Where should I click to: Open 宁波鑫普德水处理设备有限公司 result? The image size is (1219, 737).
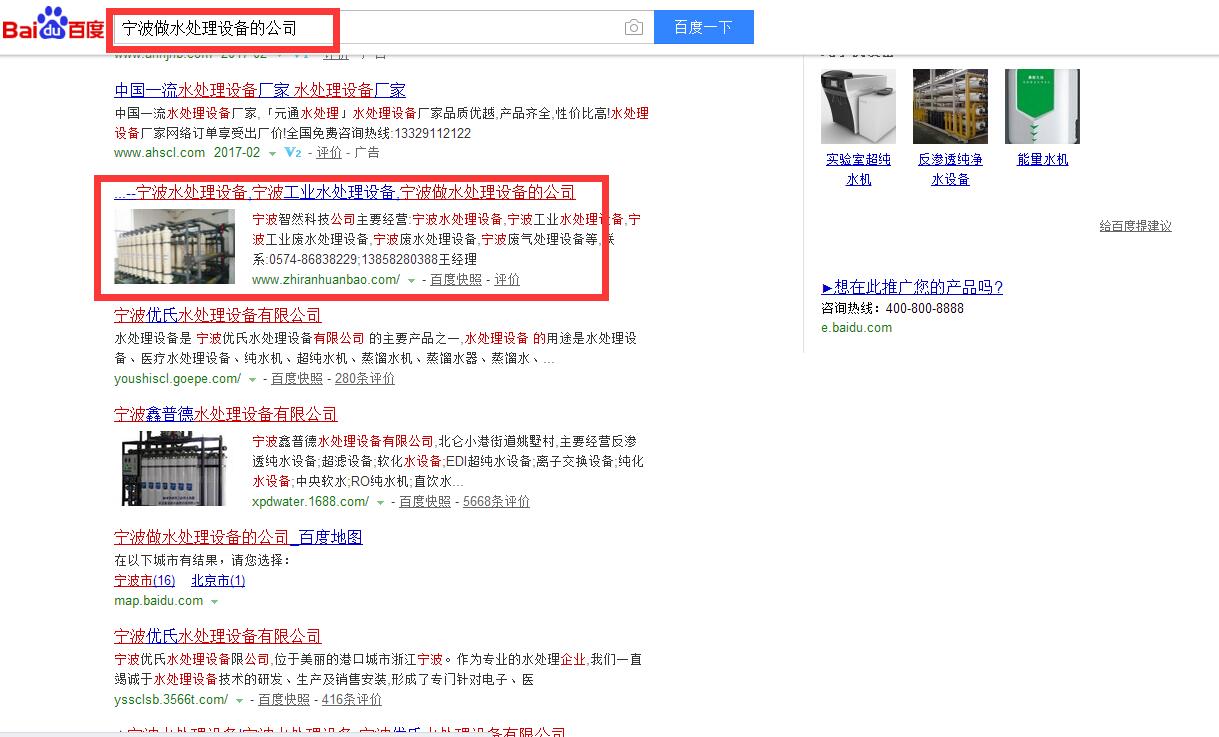(x=226, y=414)
